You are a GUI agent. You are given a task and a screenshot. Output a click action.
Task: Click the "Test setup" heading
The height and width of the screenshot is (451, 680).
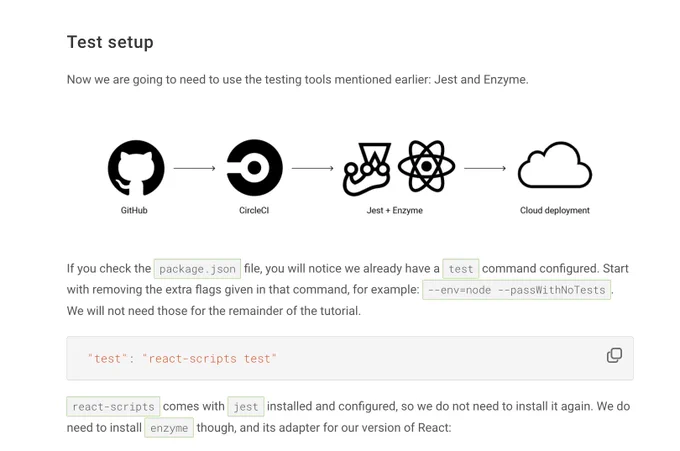click(x=110, y=42)
